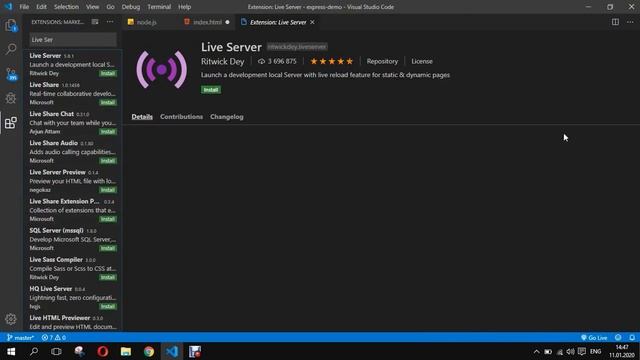640x360 pixels.
Task: Click the master branch status bar item
Action: 20,338
